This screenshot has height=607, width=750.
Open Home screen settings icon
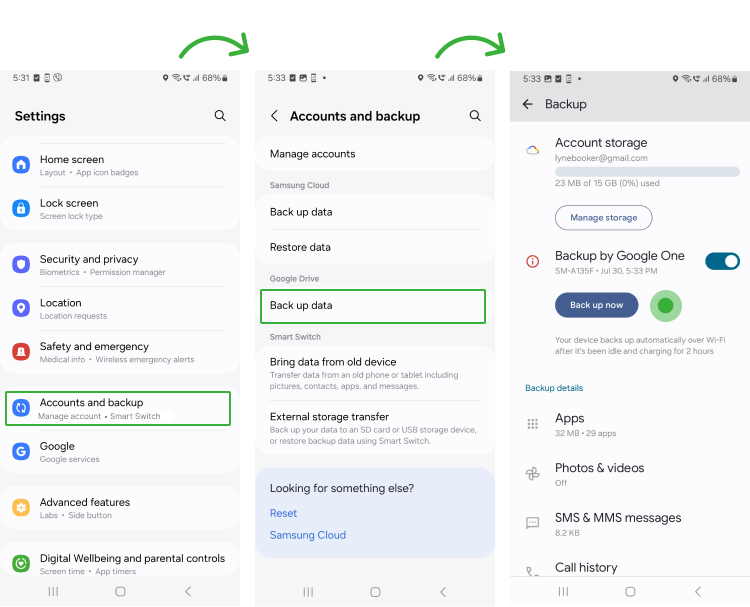21,165
